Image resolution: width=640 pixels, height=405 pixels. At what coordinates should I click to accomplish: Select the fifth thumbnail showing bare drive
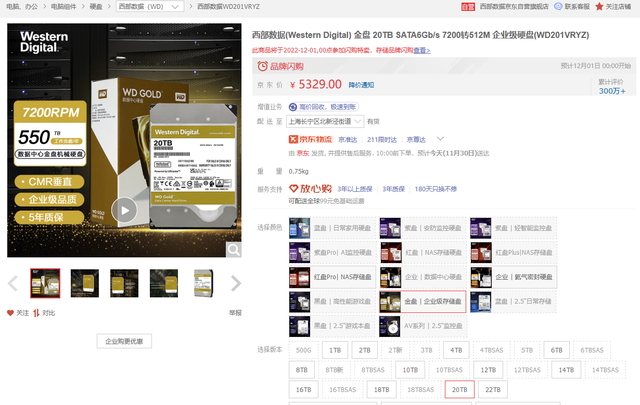(x=203, y=283)
